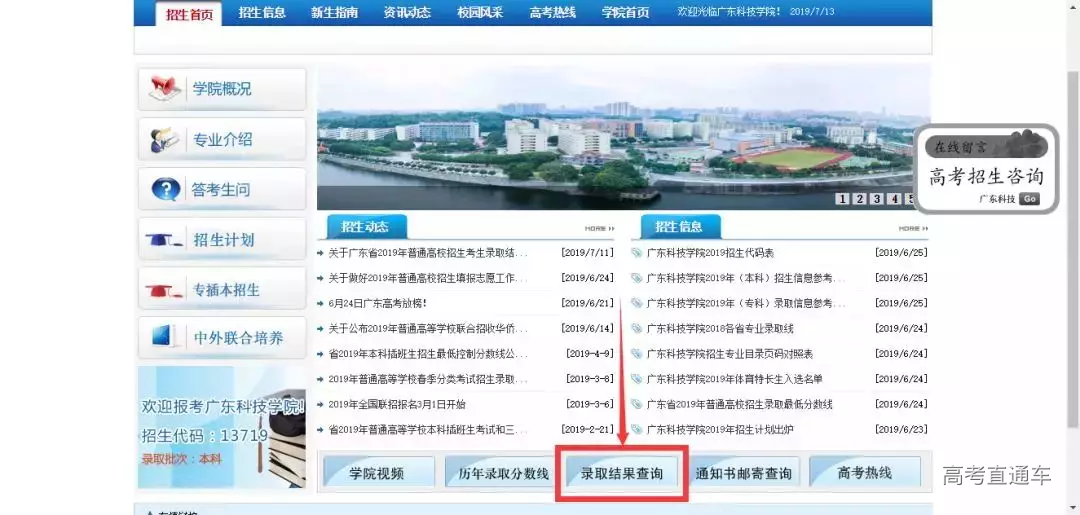Show banner slide number 3
The height and width of the screenshot is (515, 1080).
tap(876, 199)
